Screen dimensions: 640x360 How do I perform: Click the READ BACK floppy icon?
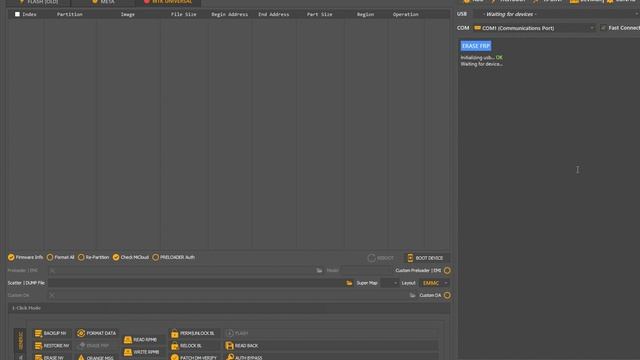click(229, 346)
